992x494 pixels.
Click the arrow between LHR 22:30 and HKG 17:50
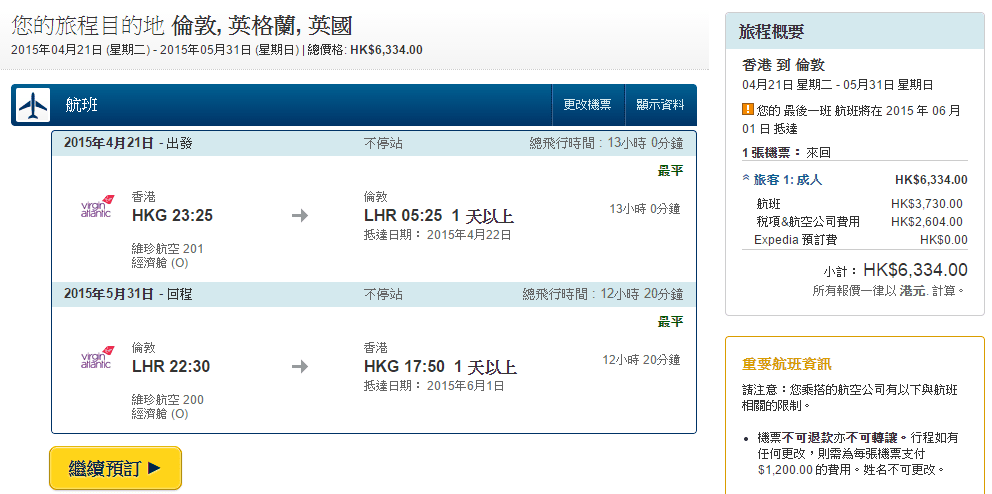[x=300, y=366]
